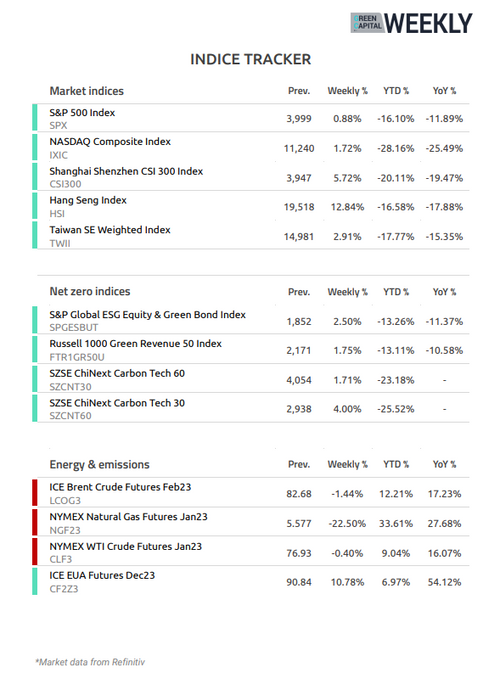Select the Energy & emissions section header
Image resolution: width=500 pixels, height=683 pixels.
(x=99, y=464)
